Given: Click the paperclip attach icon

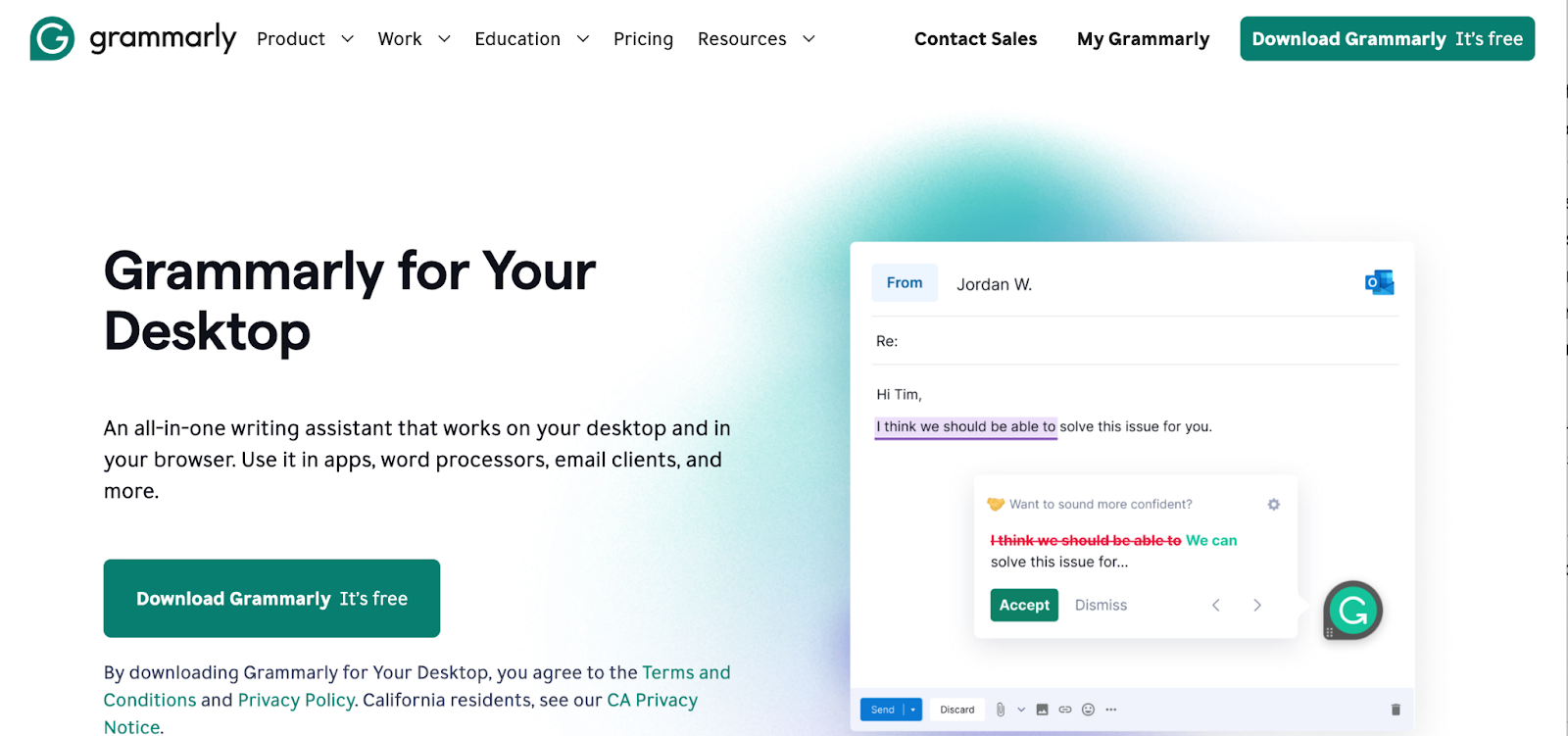Looking at the screenshot, I should pyautogui.click(x=1001, y=710).
